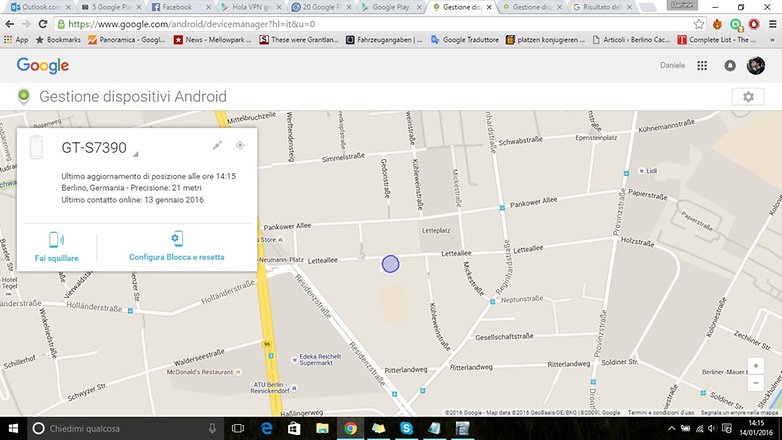Click the flame extension icon
782x440 pixels.
coord(717,24)
